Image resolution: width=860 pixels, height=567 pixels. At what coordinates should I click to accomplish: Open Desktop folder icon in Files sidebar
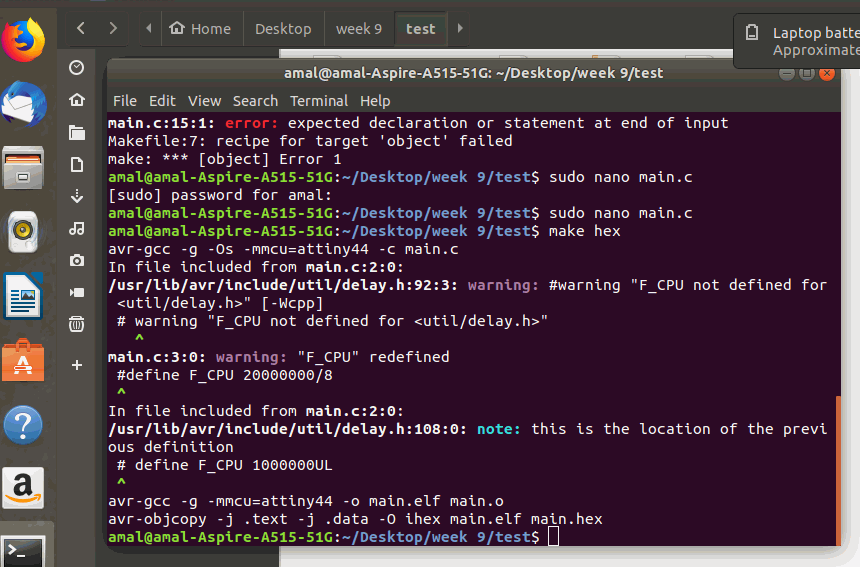coord(77,132)
